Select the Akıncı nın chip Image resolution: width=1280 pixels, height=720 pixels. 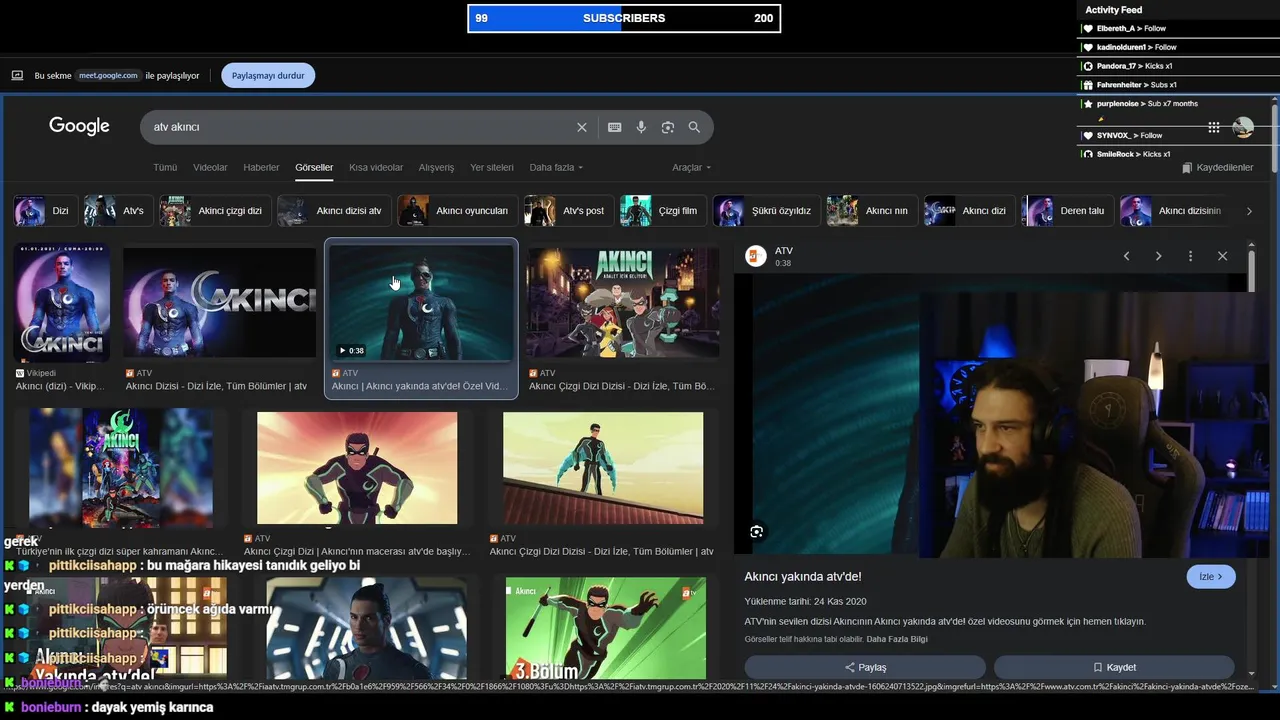pos(871,211)
